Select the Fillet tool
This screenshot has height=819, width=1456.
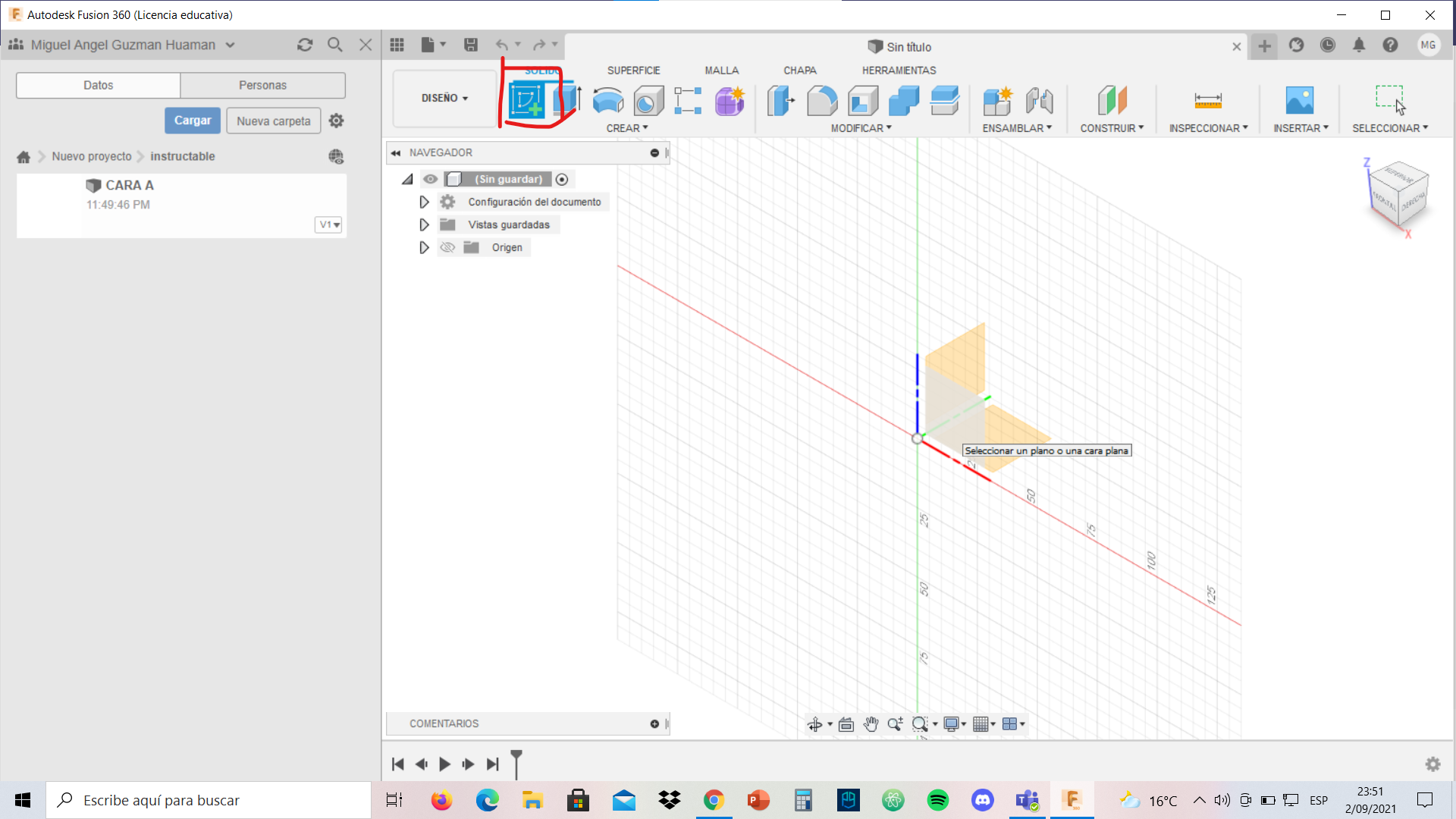[x=822, y=100]
